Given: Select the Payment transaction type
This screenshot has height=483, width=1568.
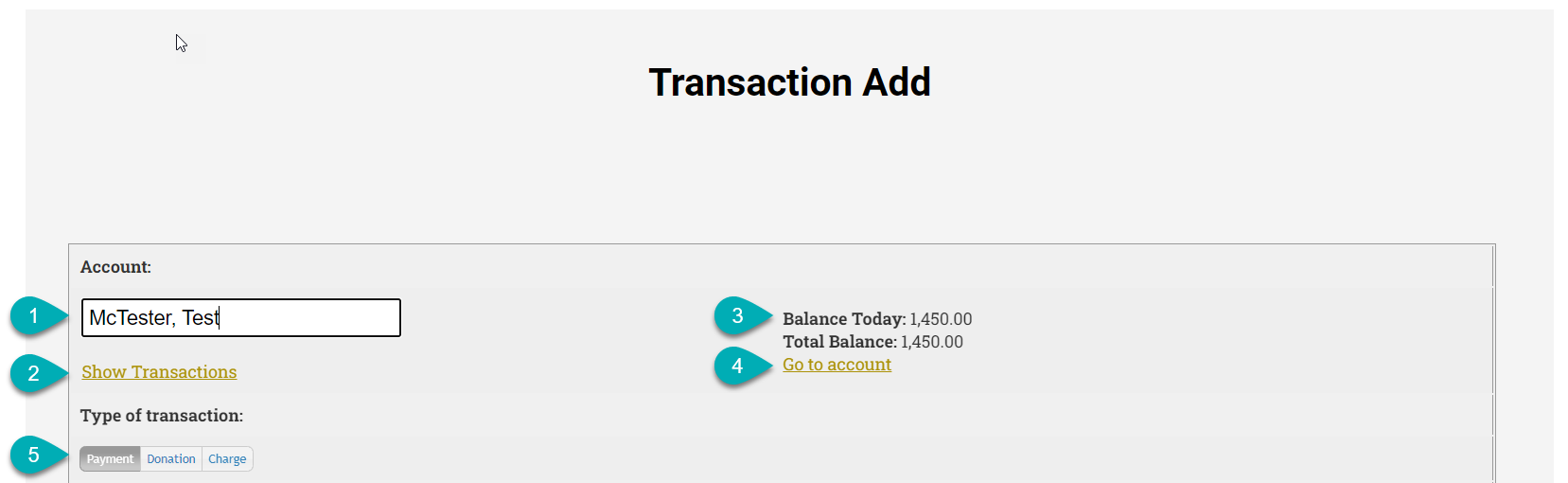Looking at the screenshot, I should point(111,459).
